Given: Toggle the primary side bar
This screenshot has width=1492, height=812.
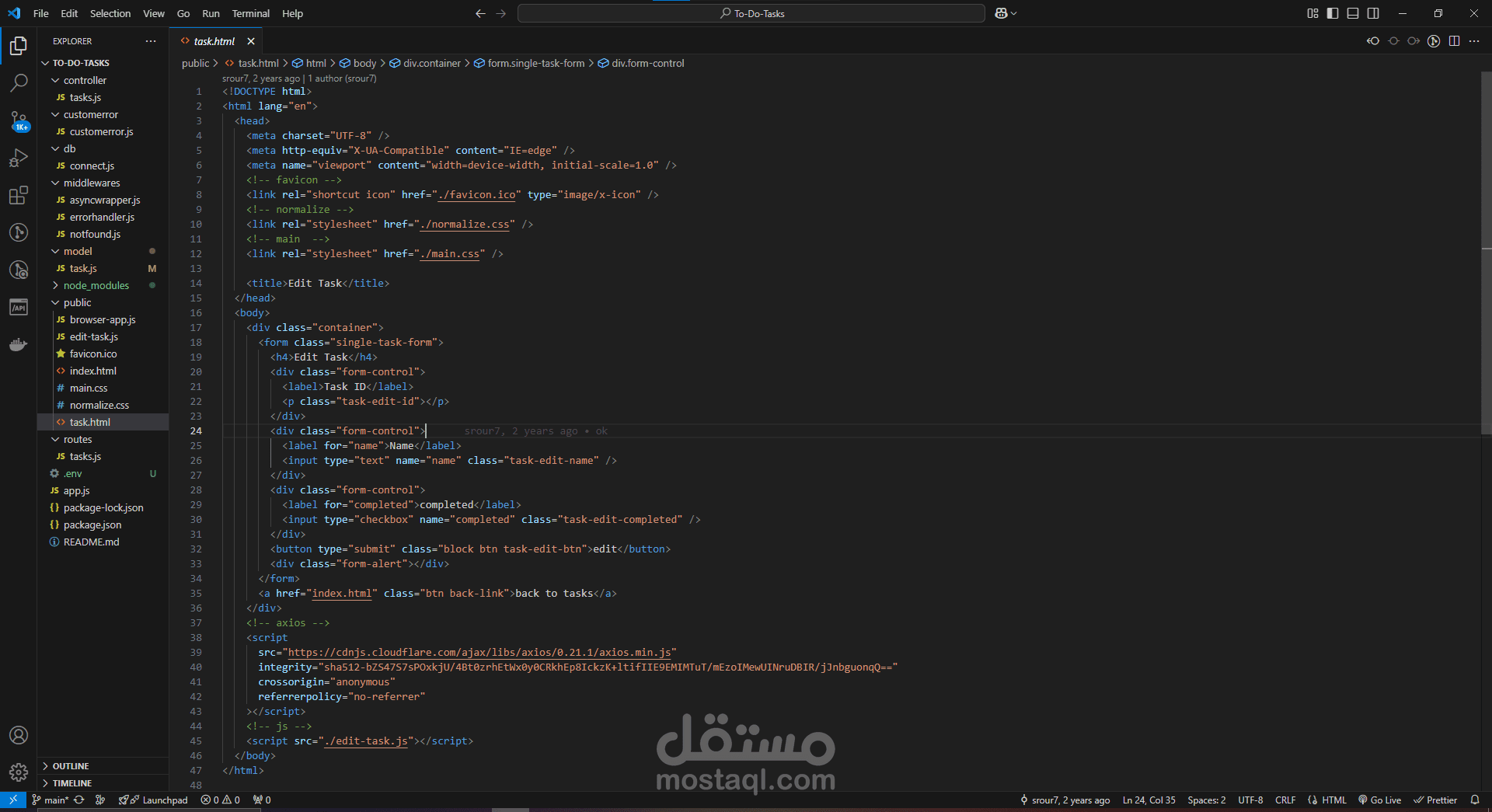Looking at the screenshot, I should click(x=1333, y=13).
